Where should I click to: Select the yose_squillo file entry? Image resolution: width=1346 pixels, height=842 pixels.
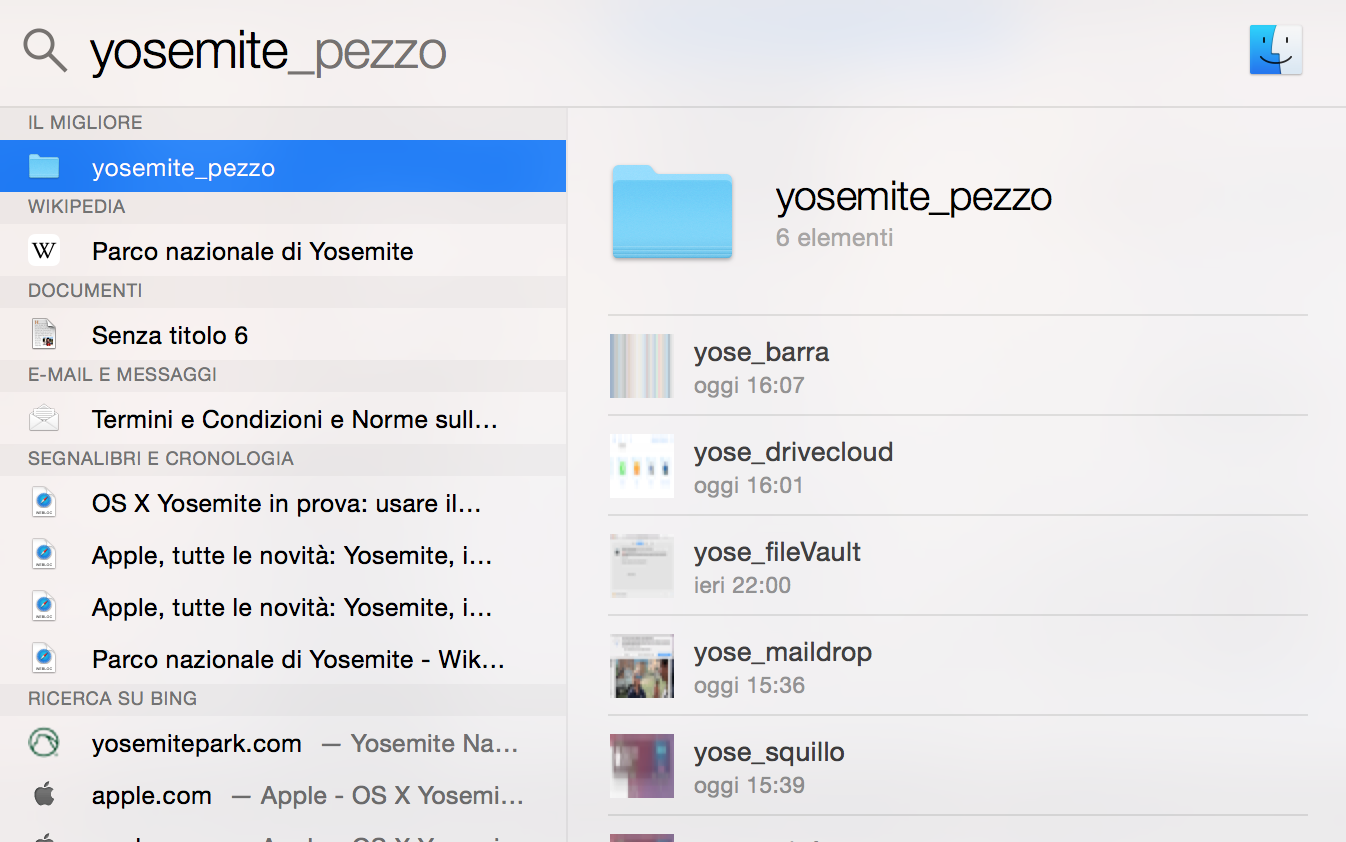tap(769, 765)
